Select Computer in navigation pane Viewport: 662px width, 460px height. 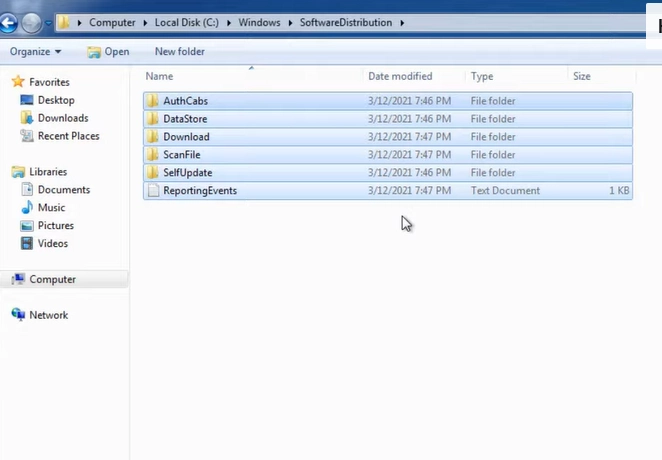[x=52, y=279]
